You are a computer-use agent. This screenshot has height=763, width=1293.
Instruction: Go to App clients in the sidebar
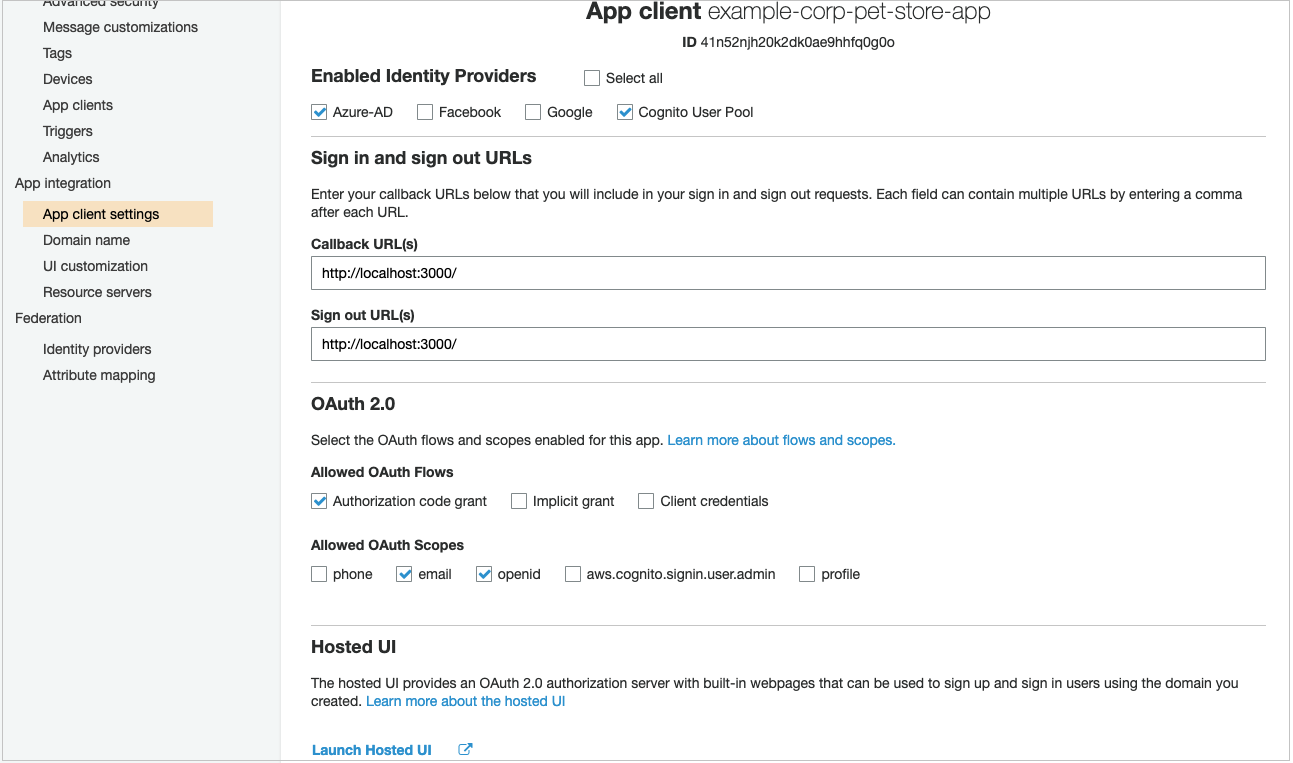click(x=77, y=104)
